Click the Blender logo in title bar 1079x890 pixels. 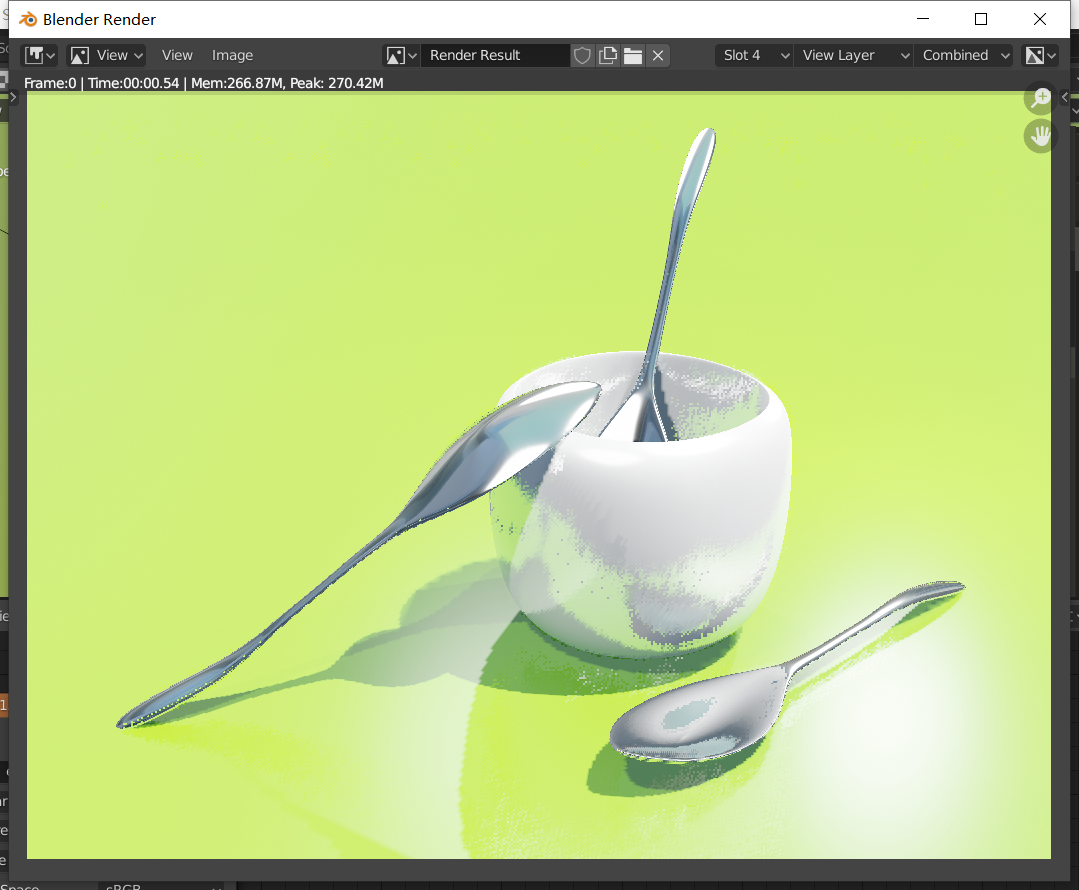pos(28,19)
